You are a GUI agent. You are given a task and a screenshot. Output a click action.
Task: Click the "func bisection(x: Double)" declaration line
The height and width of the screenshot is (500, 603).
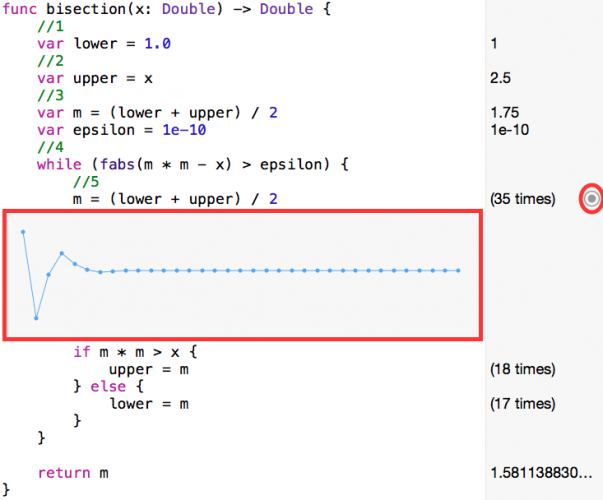[x=167, y=9]
